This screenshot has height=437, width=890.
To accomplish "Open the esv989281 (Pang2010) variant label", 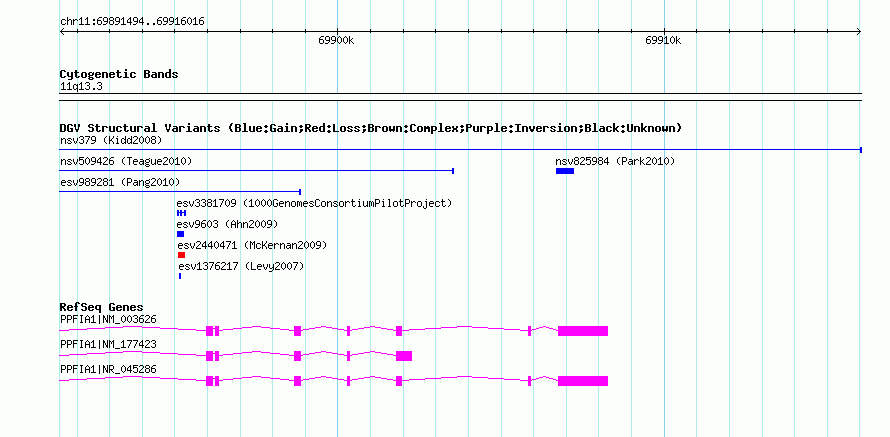I will click(120, 182).
